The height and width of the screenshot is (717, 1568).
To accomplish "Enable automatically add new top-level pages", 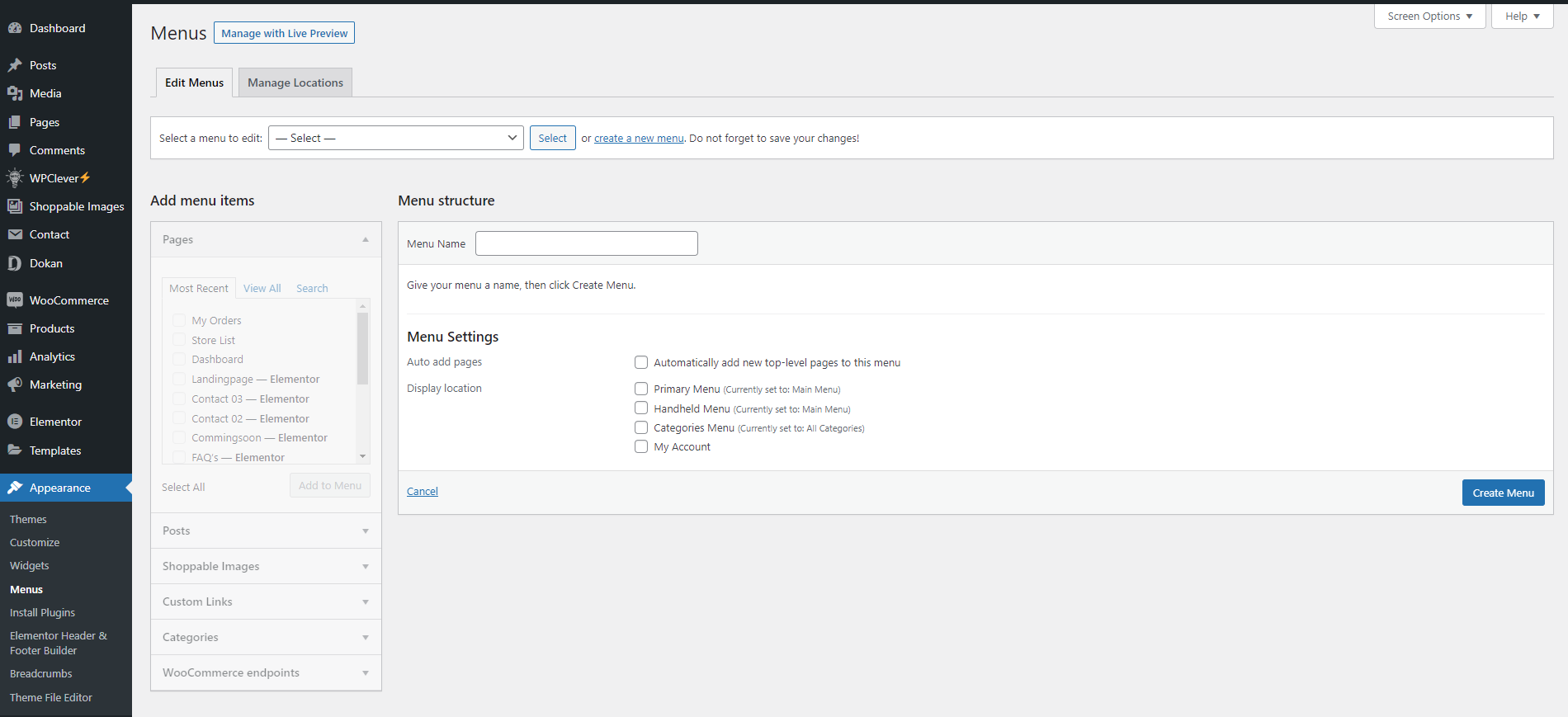I will 641,362.
